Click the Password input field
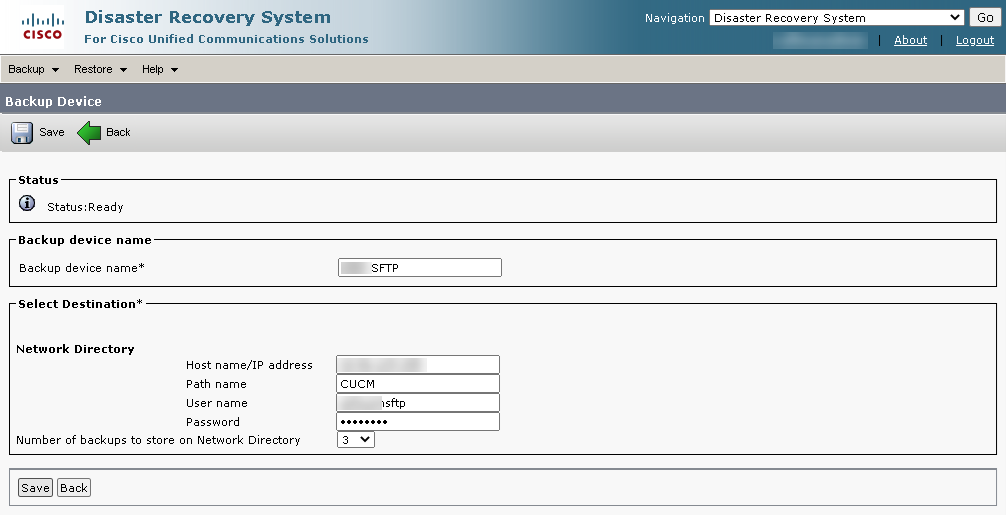This screenshot has height=515, width=1006. [x=418, y=421]
